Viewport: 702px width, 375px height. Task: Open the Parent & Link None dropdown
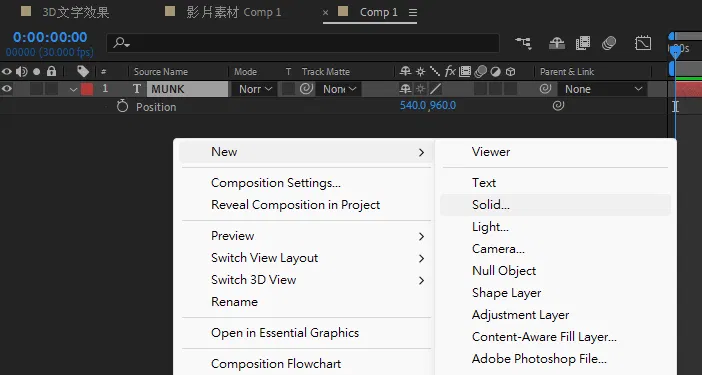(x=602, y=89)
